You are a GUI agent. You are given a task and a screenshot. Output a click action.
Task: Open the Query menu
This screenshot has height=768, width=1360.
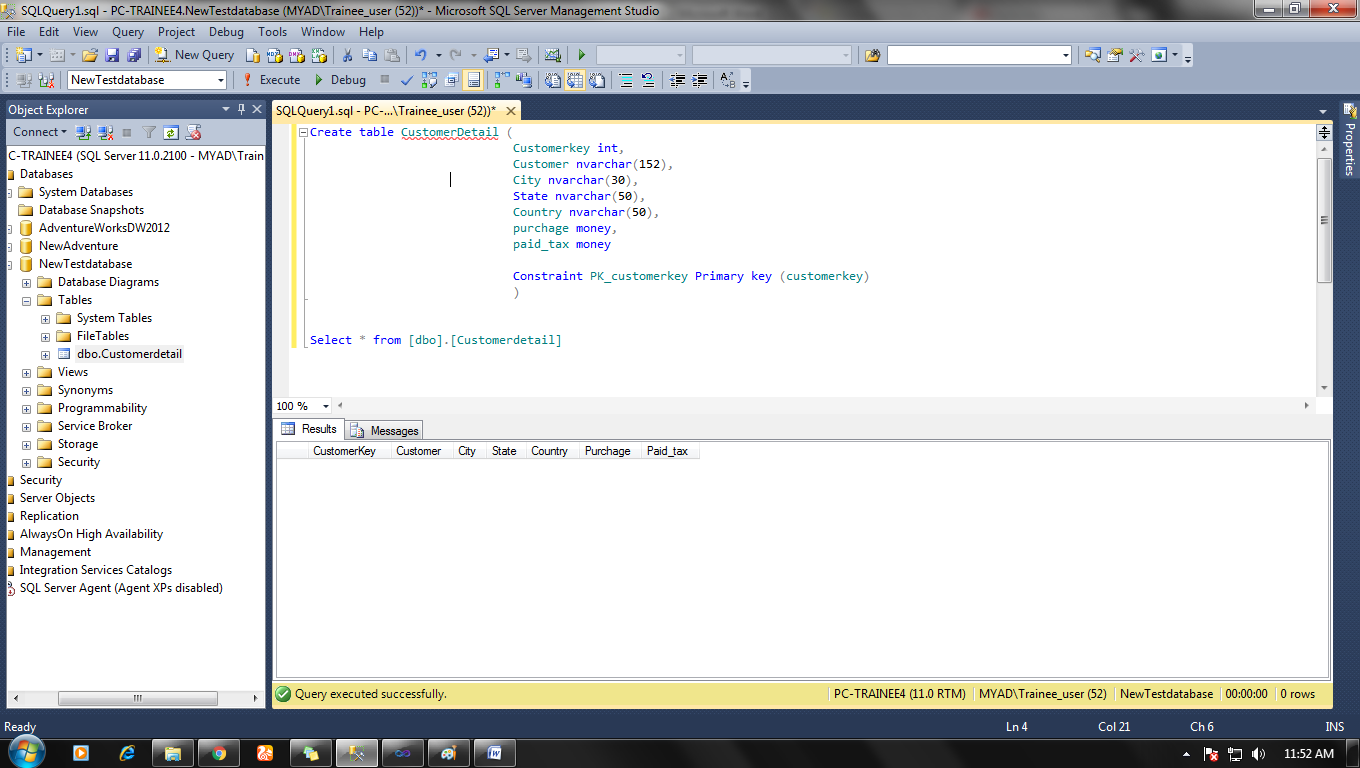point(128,32)
